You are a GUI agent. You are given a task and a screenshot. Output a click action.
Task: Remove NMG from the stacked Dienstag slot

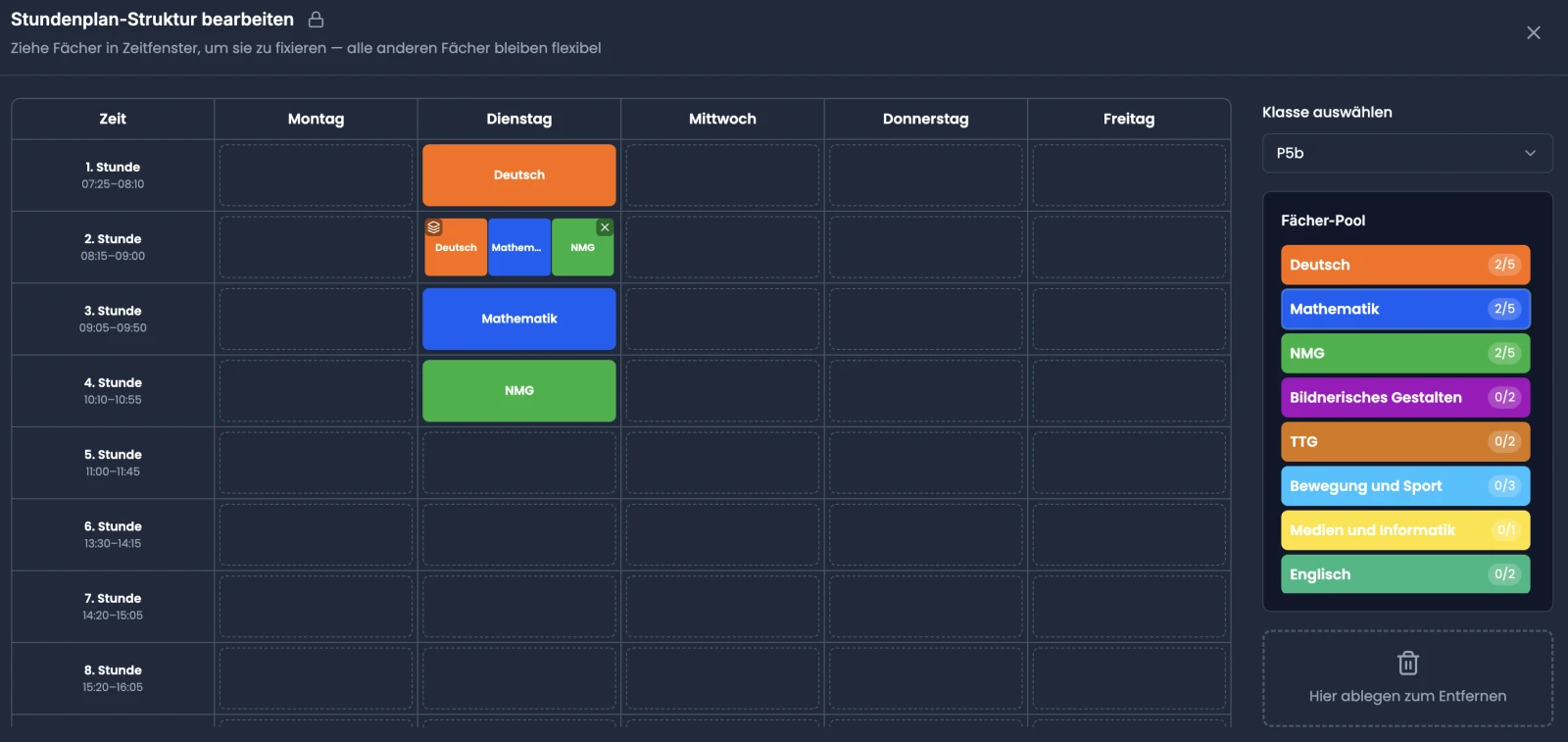tap(605, 227)
